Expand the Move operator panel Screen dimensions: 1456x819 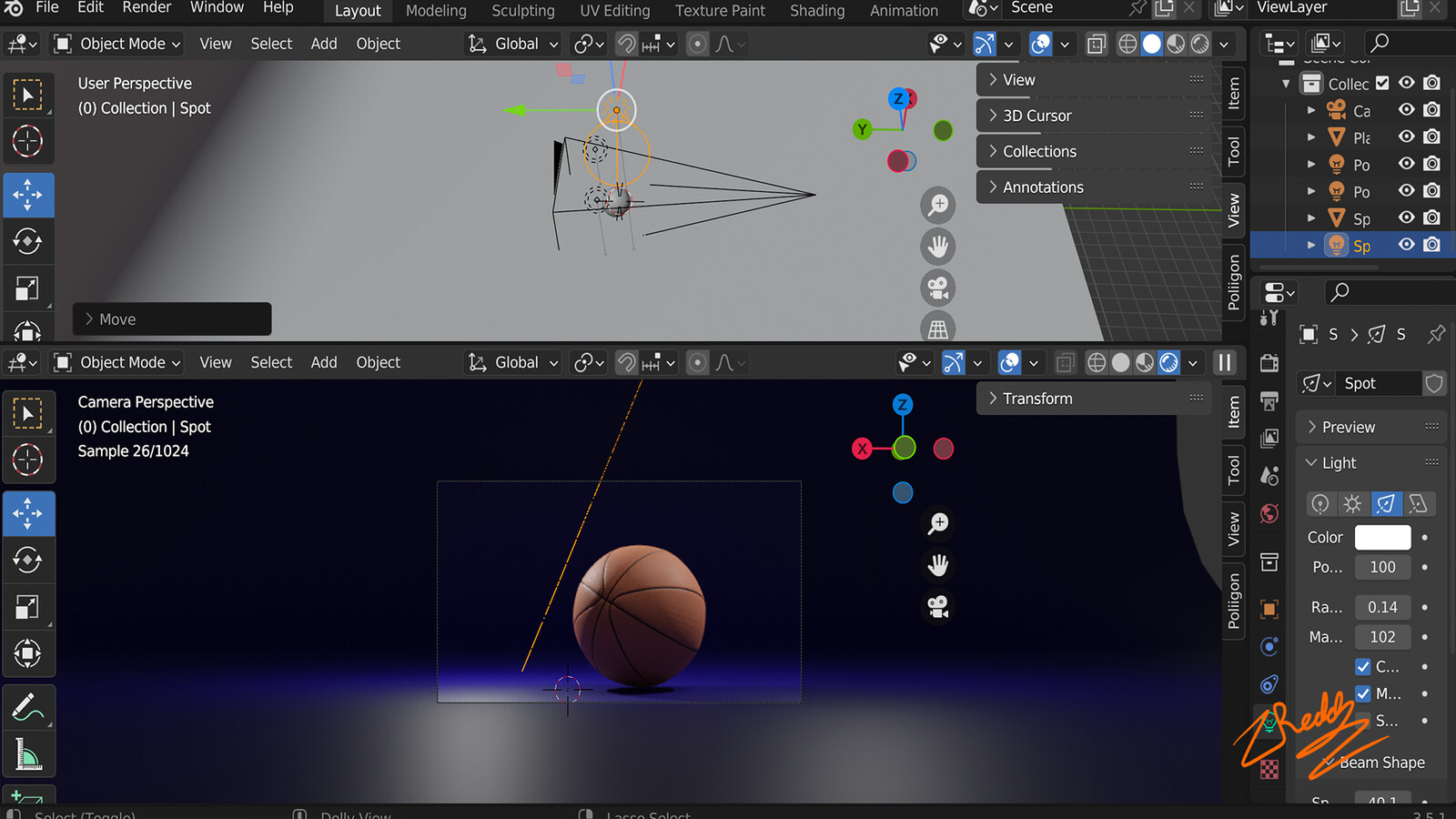(x=172, y=319)
